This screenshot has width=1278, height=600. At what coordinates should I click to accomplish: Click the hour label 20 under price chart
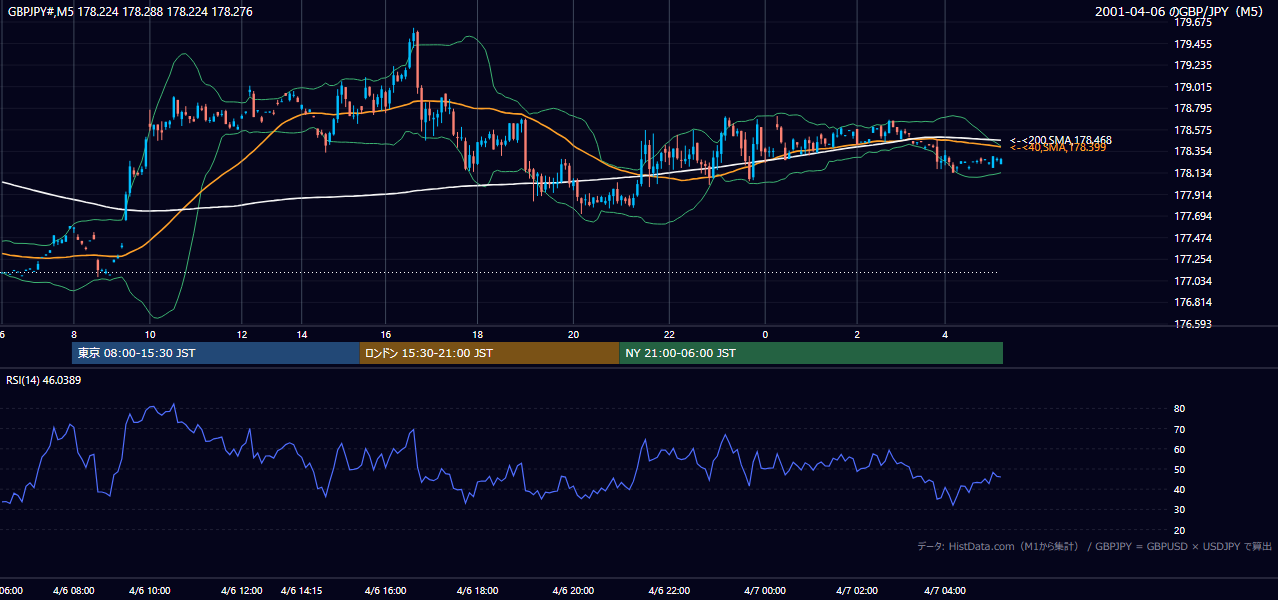coord(573,334)
